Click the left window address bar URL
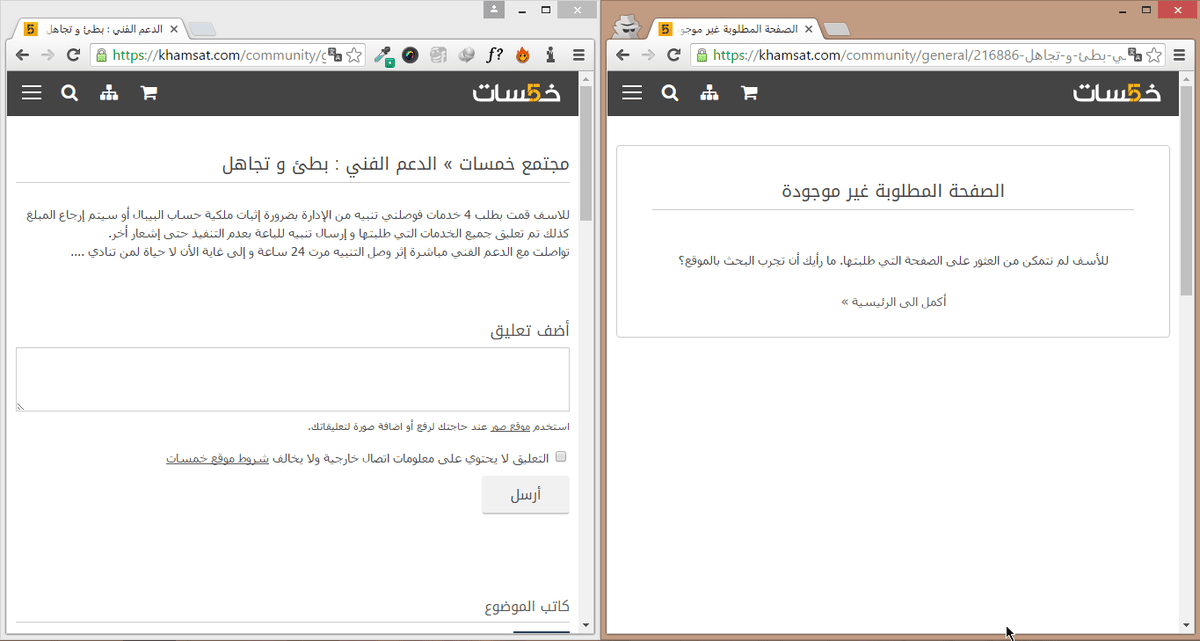 [218, 55]
